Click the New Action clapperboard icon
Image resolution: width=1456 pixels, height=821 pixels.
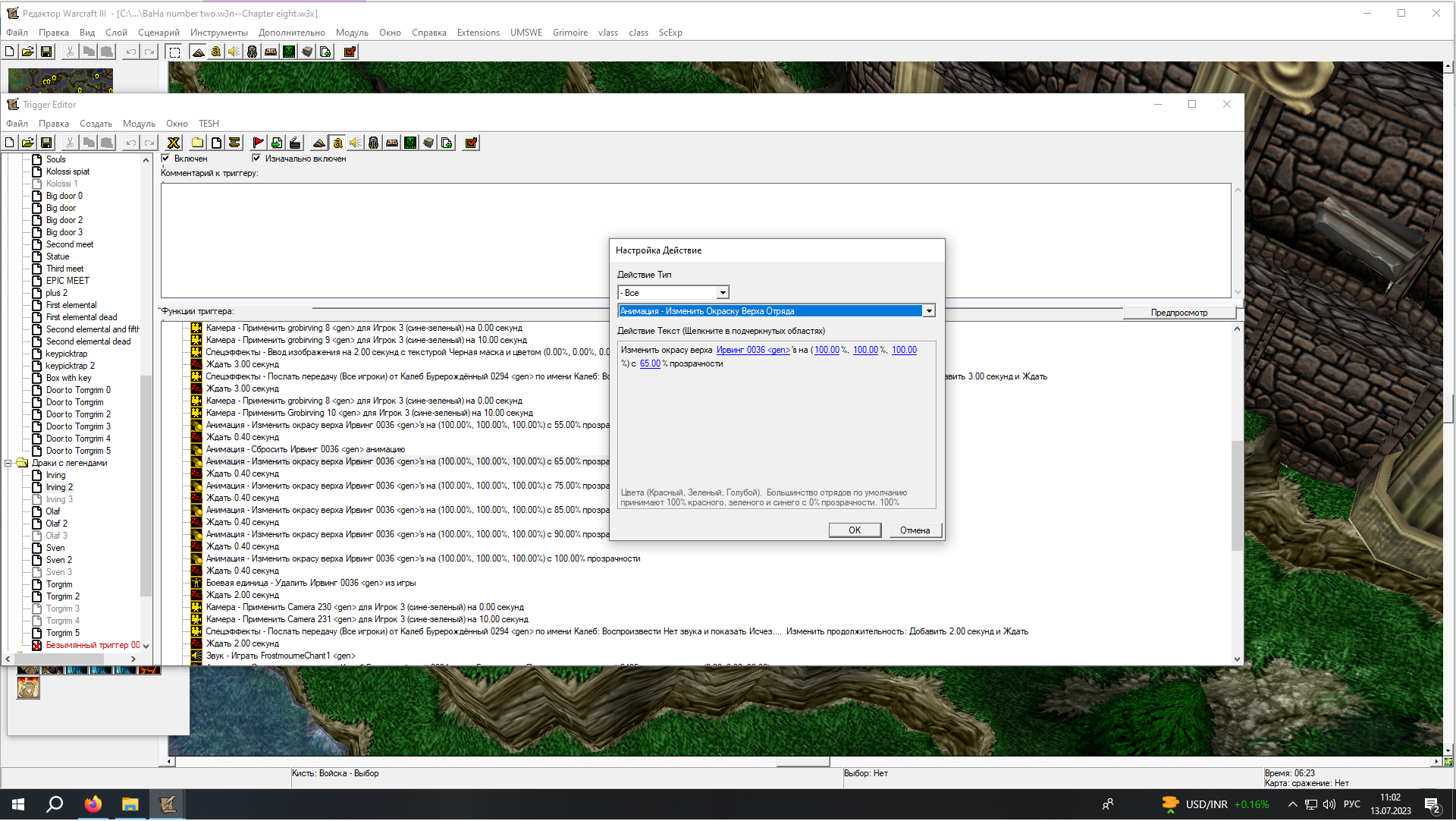tap(295, 143)
